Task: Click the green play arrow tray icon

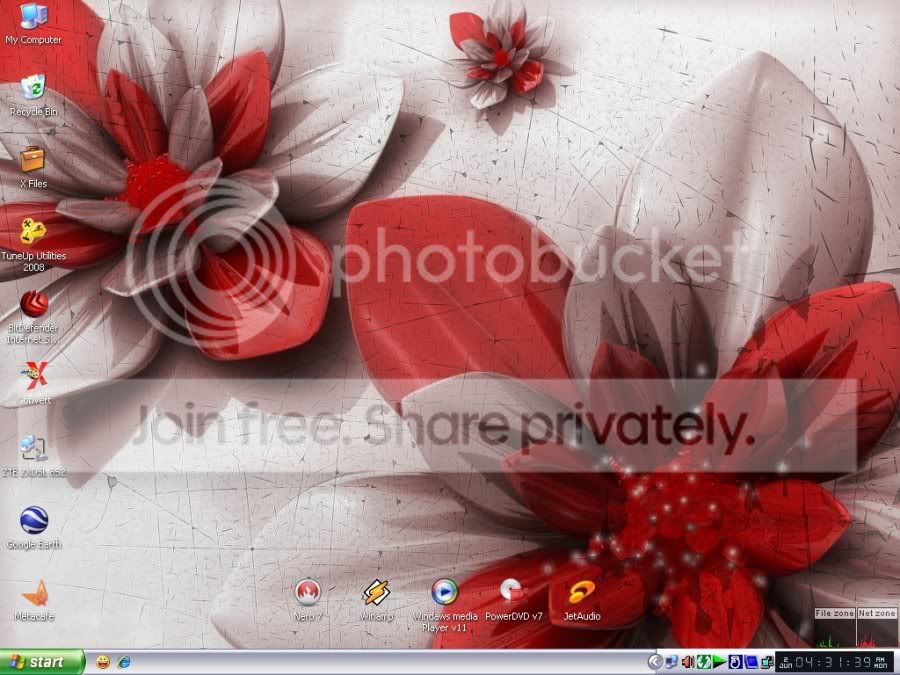Action: [719, 662]
